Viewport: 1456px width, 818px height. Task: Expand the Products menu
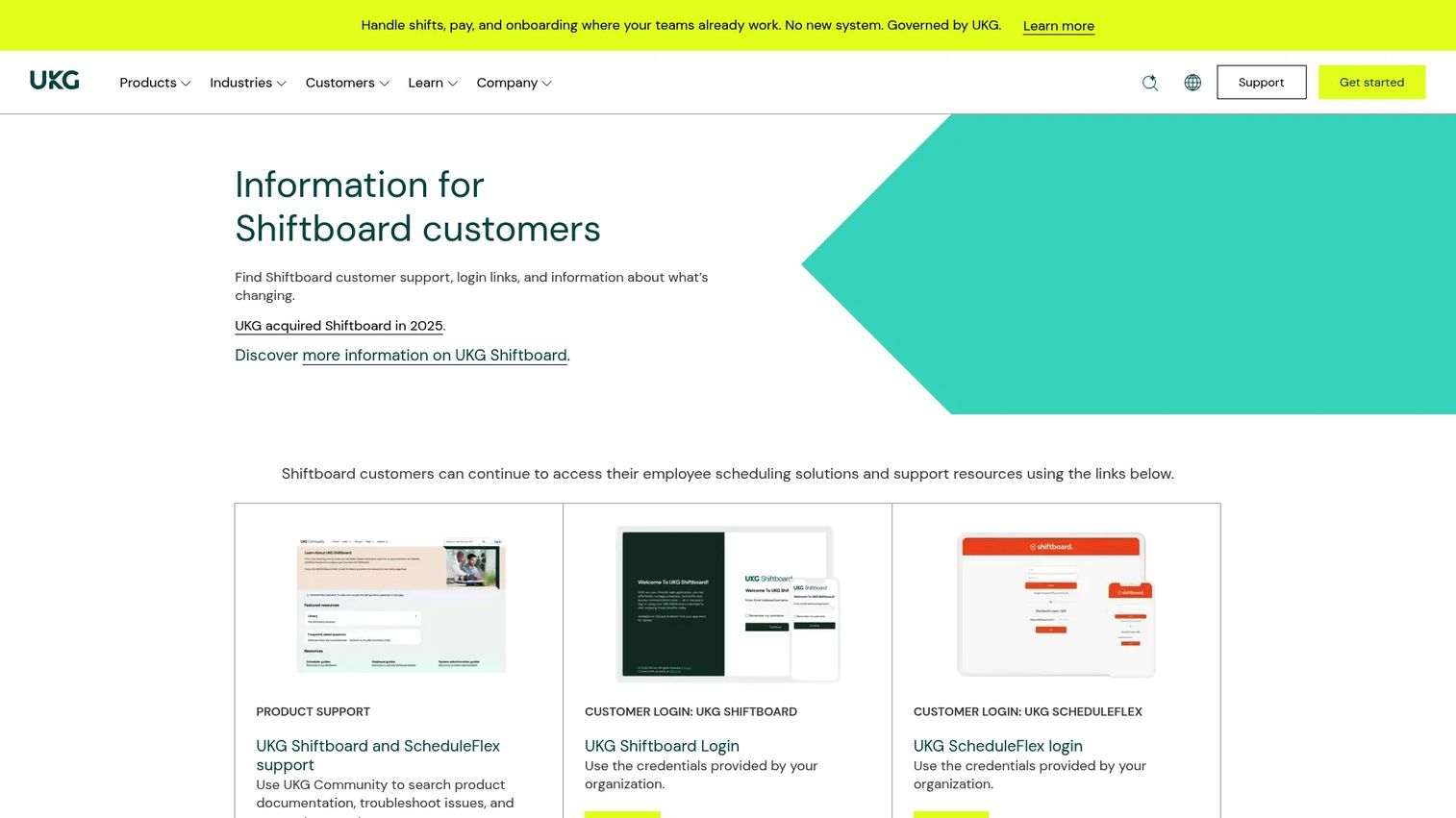155,83
